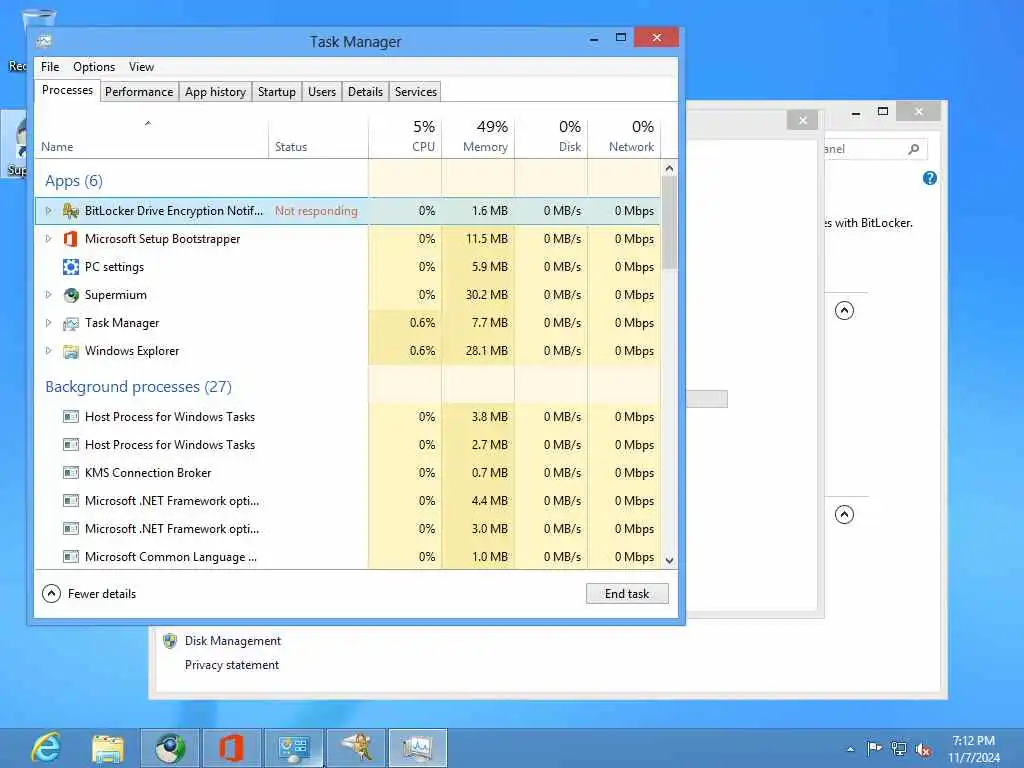Switch to the Services tab
1024x768 pixels.
[x=415, y=92]
